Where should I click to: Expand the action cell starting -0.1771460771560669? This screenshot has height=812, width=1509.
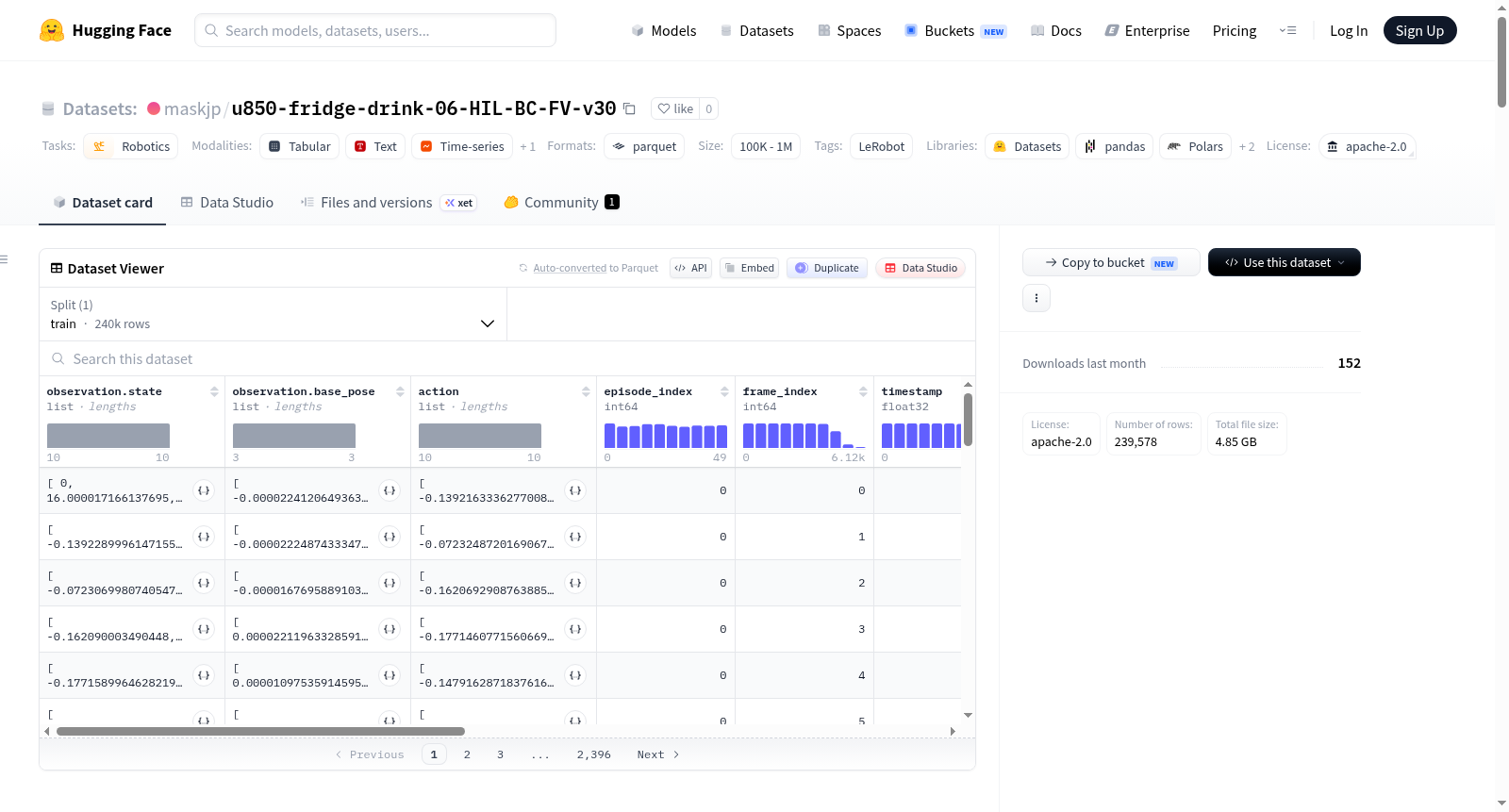pos(575,629)
